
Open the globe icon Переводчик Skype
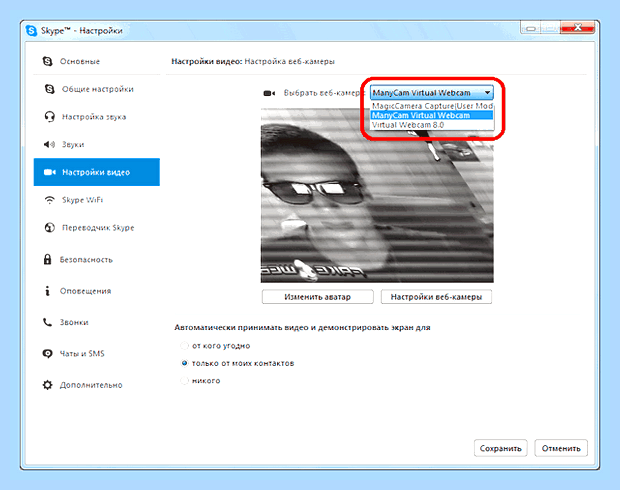pos(49,227)
